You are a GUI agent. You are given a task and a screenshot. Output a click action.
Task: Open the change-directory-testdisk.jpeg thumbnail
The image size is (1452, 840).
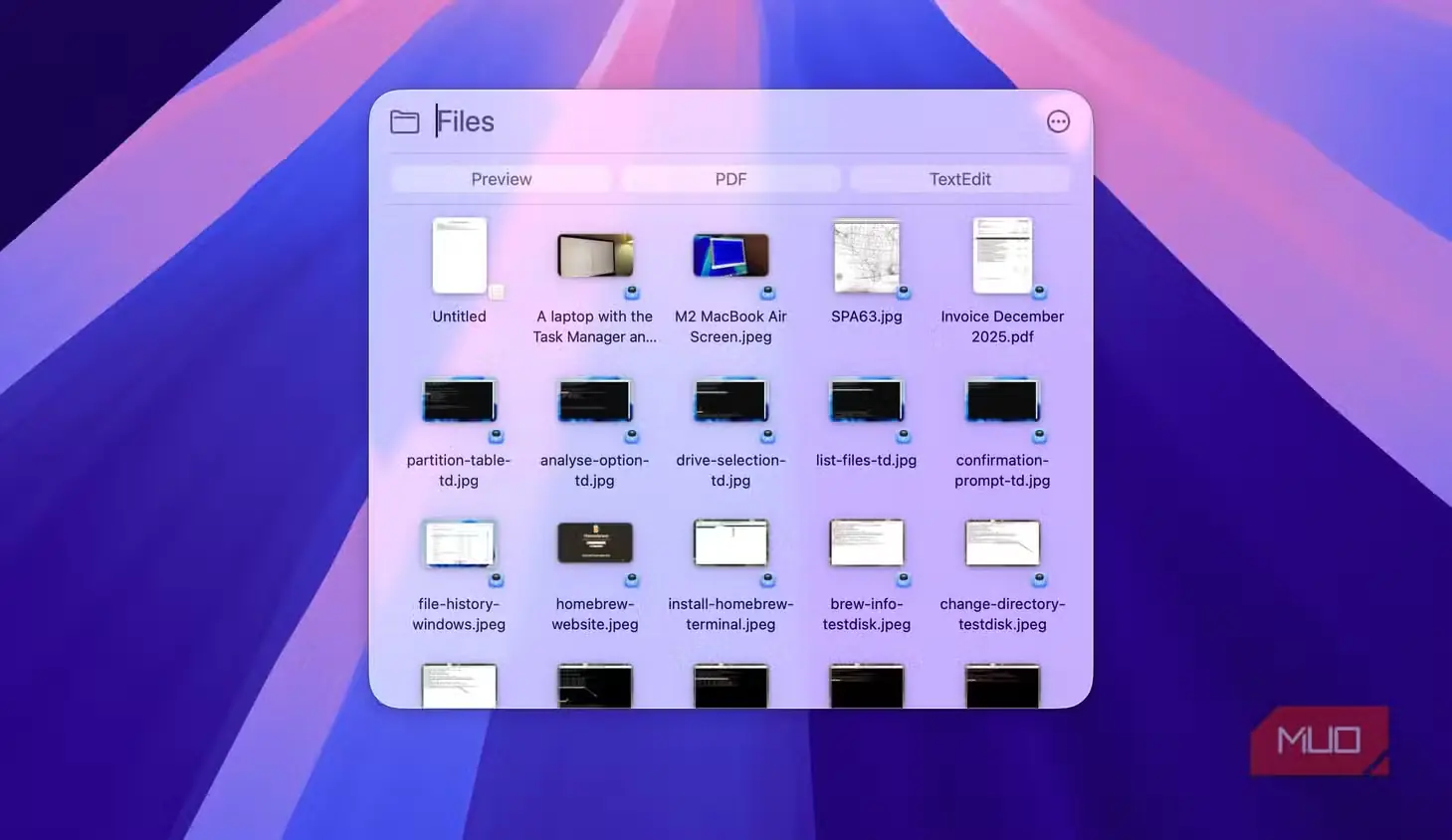(x=1002, y=542)
